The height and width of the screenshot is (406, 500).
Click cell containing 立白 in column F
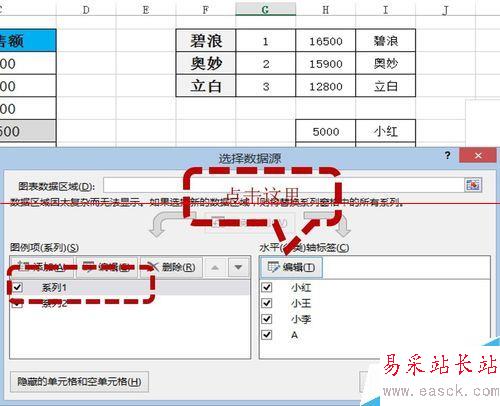[x=206, y=86]
